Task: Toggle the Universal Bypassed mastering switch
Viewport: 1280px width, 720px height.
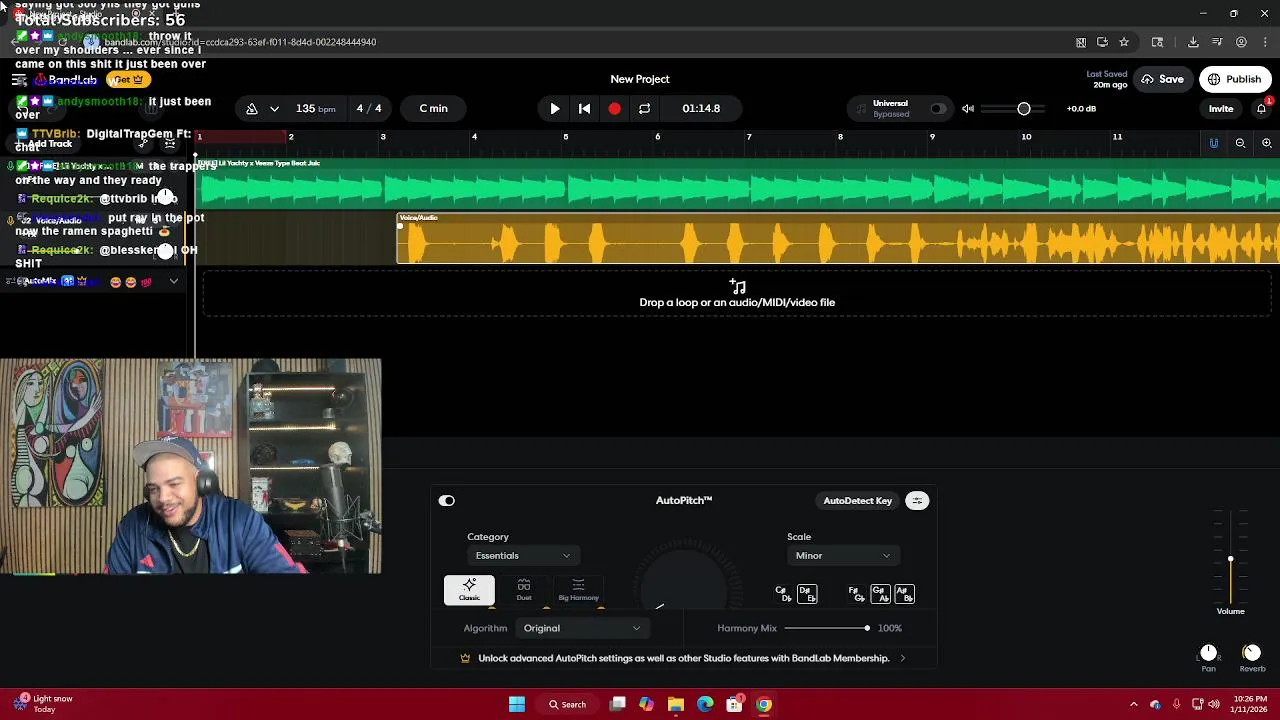Action: point(938,108)
